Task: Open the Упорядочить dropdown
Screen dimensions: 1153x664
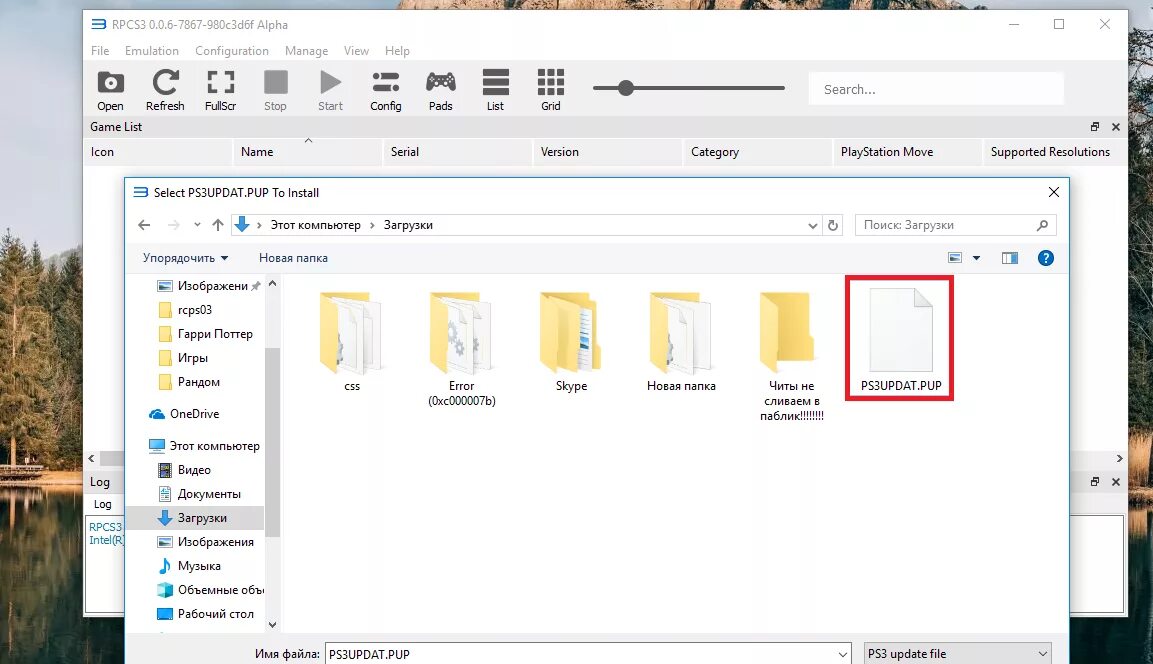Action: tap(185, 258)
